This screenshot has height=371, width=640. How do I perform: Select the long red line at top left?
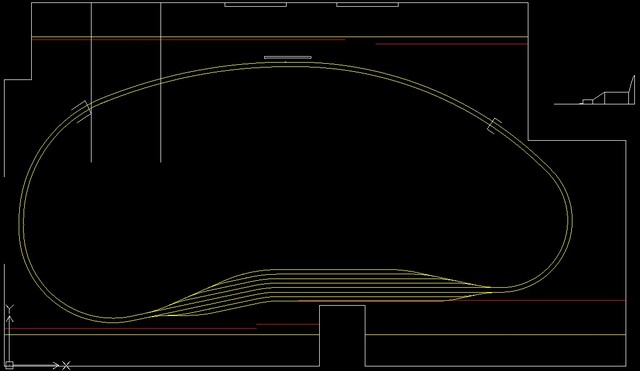[189, 40]
